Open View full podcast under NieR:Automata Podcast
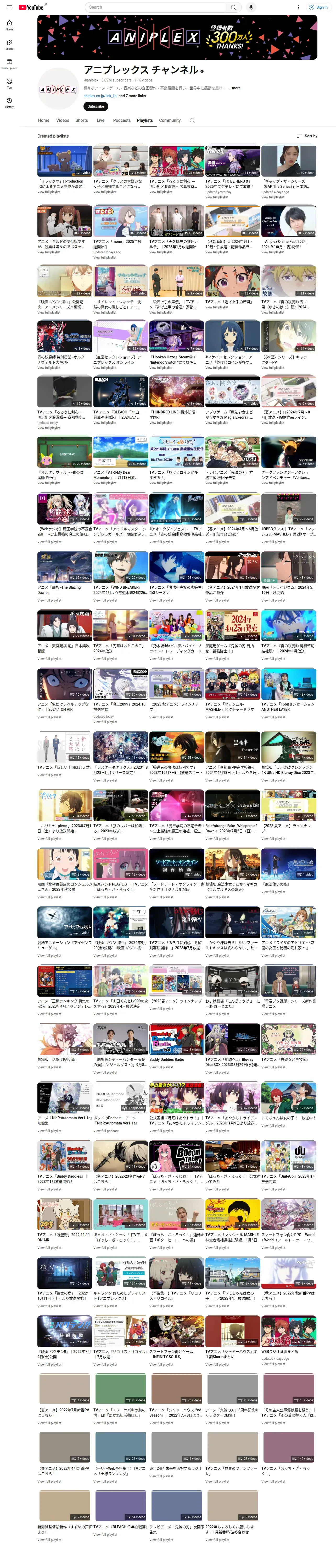 click(106, 1131)
